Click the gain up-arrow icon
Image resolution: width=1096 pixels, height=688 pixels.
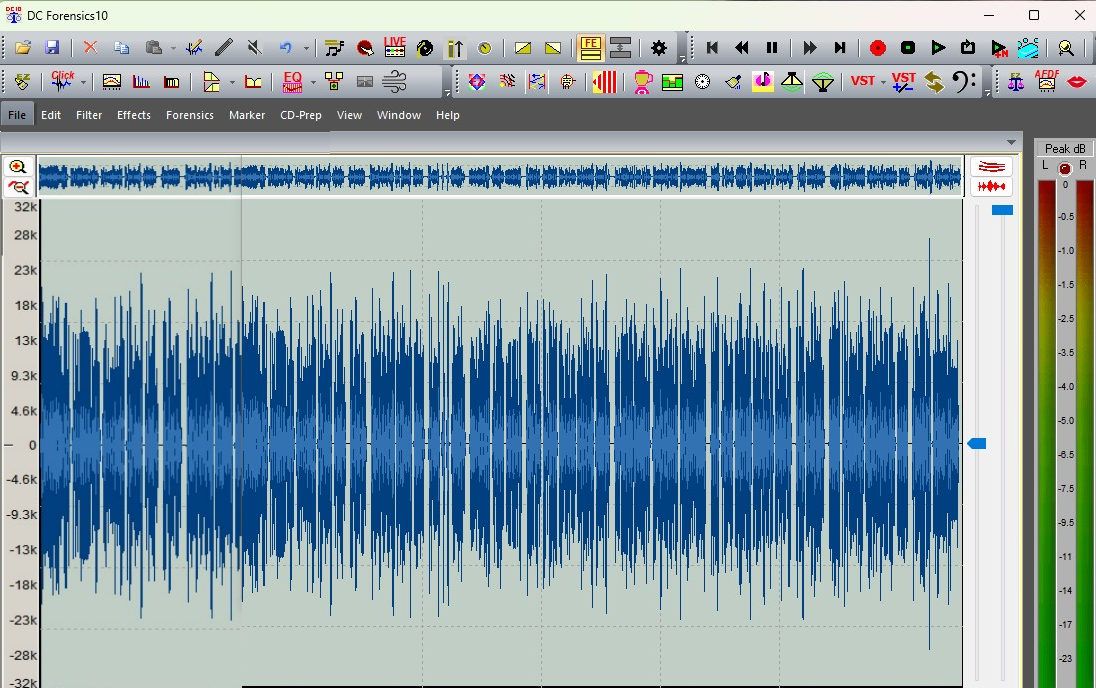point(455,48)
